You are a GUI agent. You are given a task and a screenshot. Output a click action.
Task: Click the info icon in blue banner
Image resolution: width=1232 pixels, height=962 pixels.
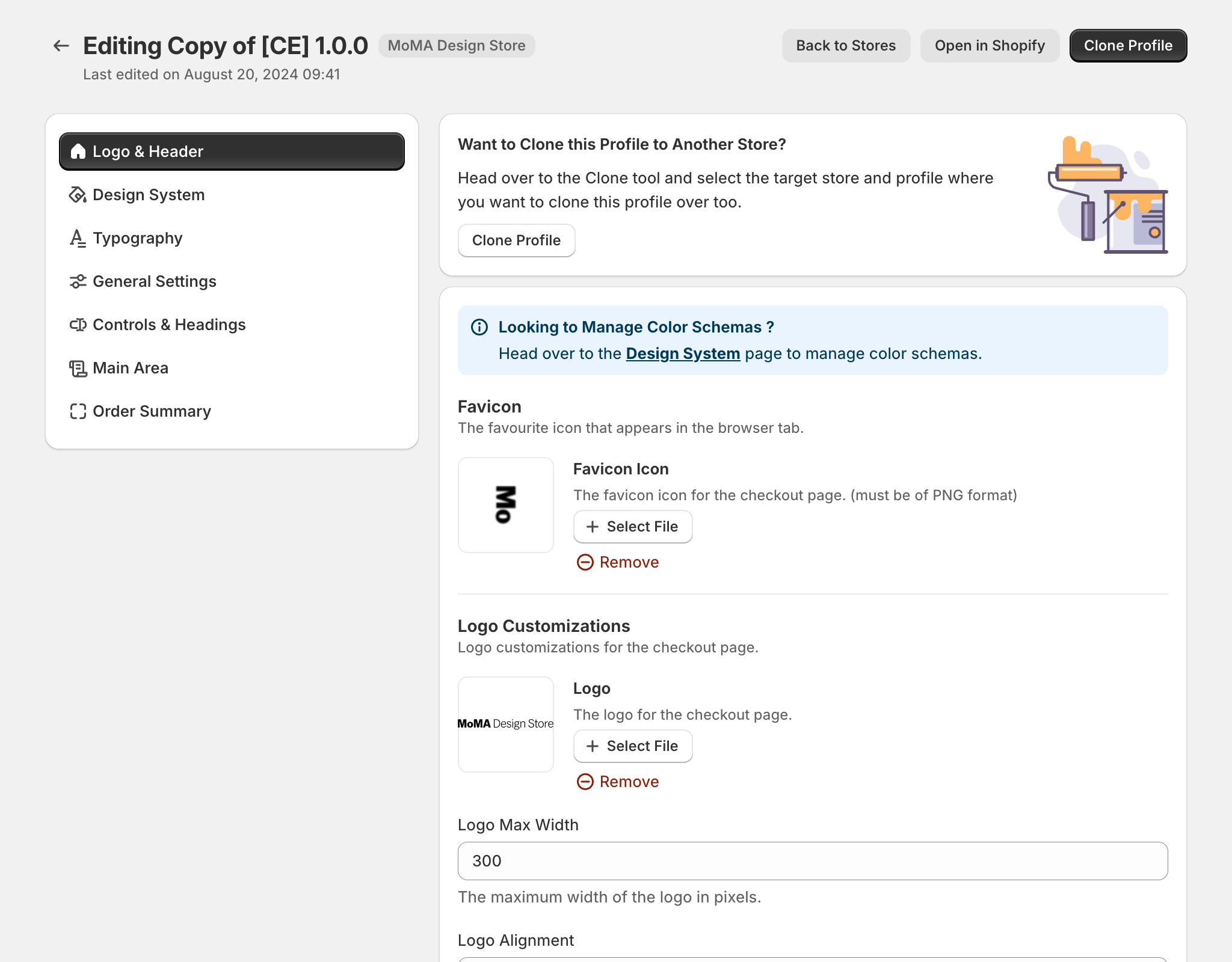(479, 327)
